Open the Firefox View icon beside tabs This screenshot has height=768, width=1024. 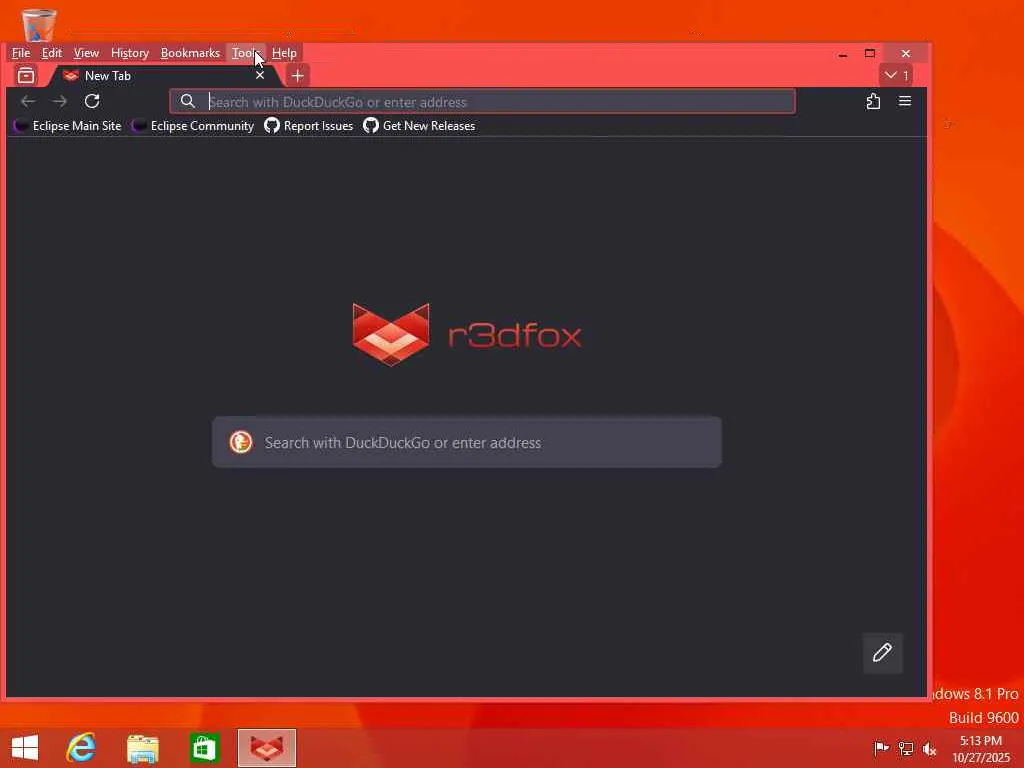[x=26, y=76]
